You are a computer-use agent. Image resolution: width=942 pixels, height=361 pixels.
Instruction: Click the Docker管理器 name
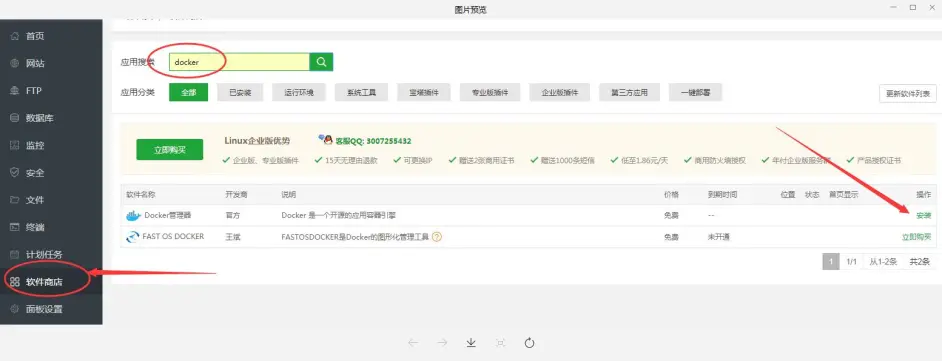pyautogui.click(x=168, y=216)
